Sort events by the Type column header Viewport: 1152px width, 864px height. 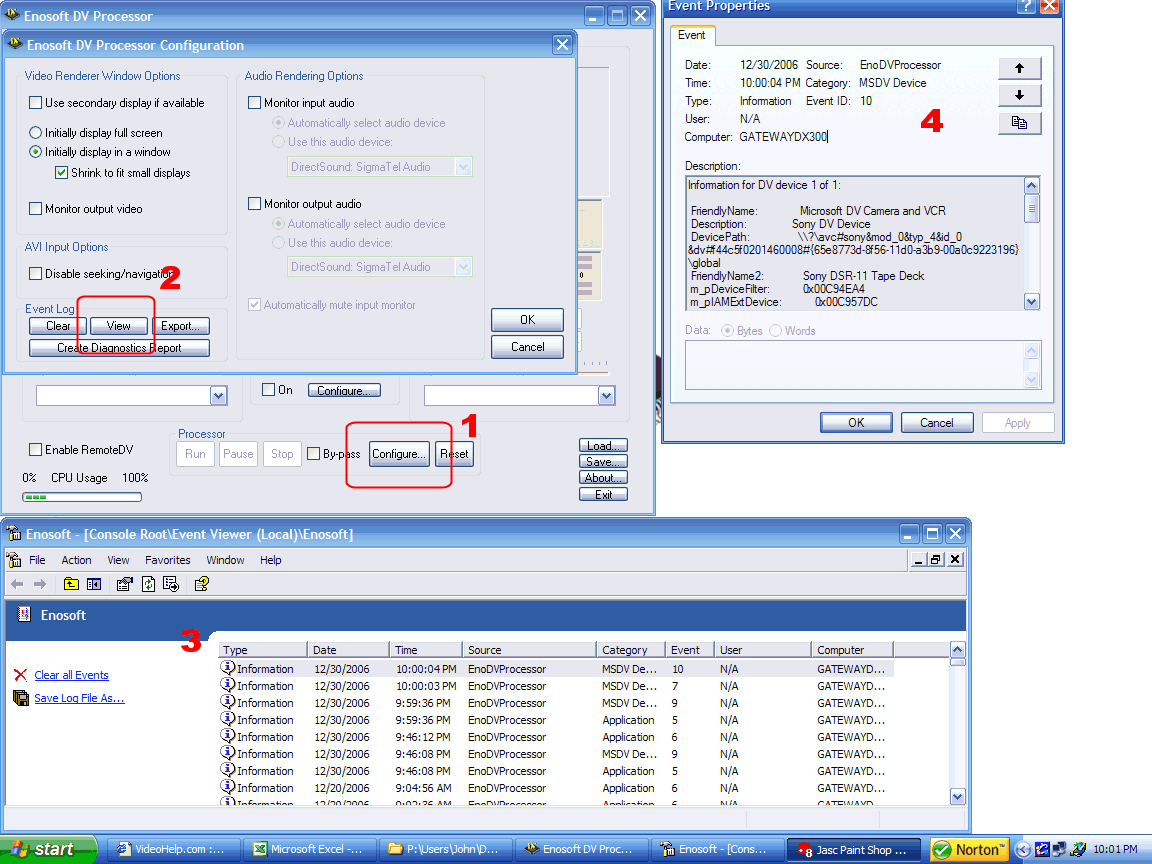[x=263, y=649]
